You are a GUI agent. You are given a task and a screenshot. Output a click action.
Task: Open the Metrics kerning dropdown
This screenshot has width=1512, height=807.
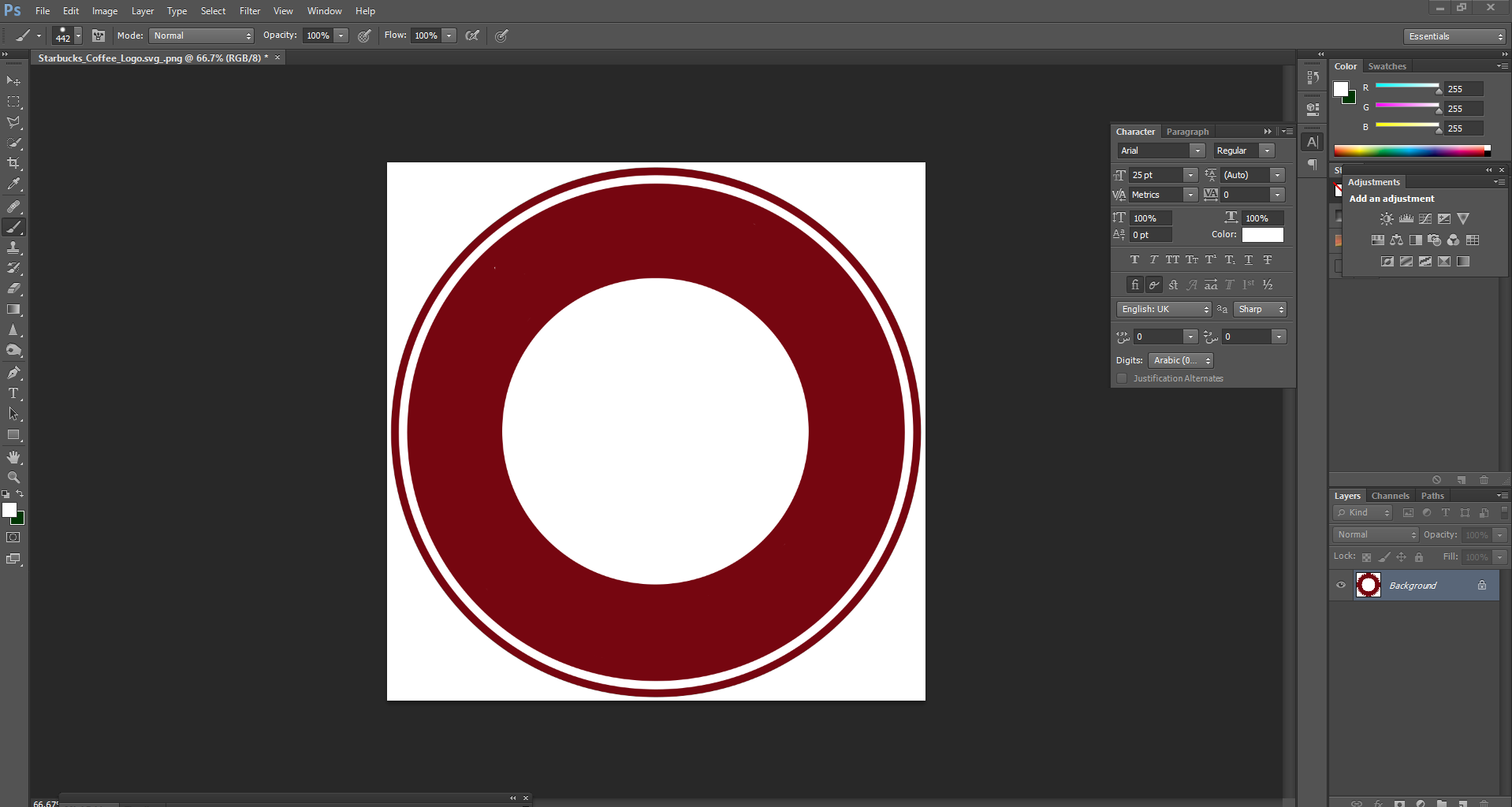[1190, 195]
